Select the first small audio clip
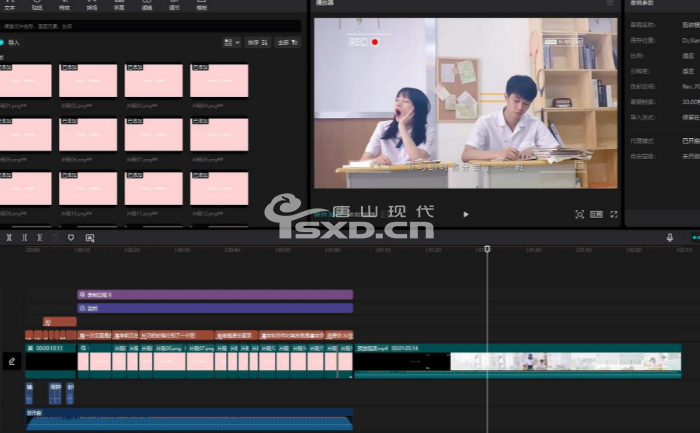Viewport: 700px width, 433px height. [29, 393]
